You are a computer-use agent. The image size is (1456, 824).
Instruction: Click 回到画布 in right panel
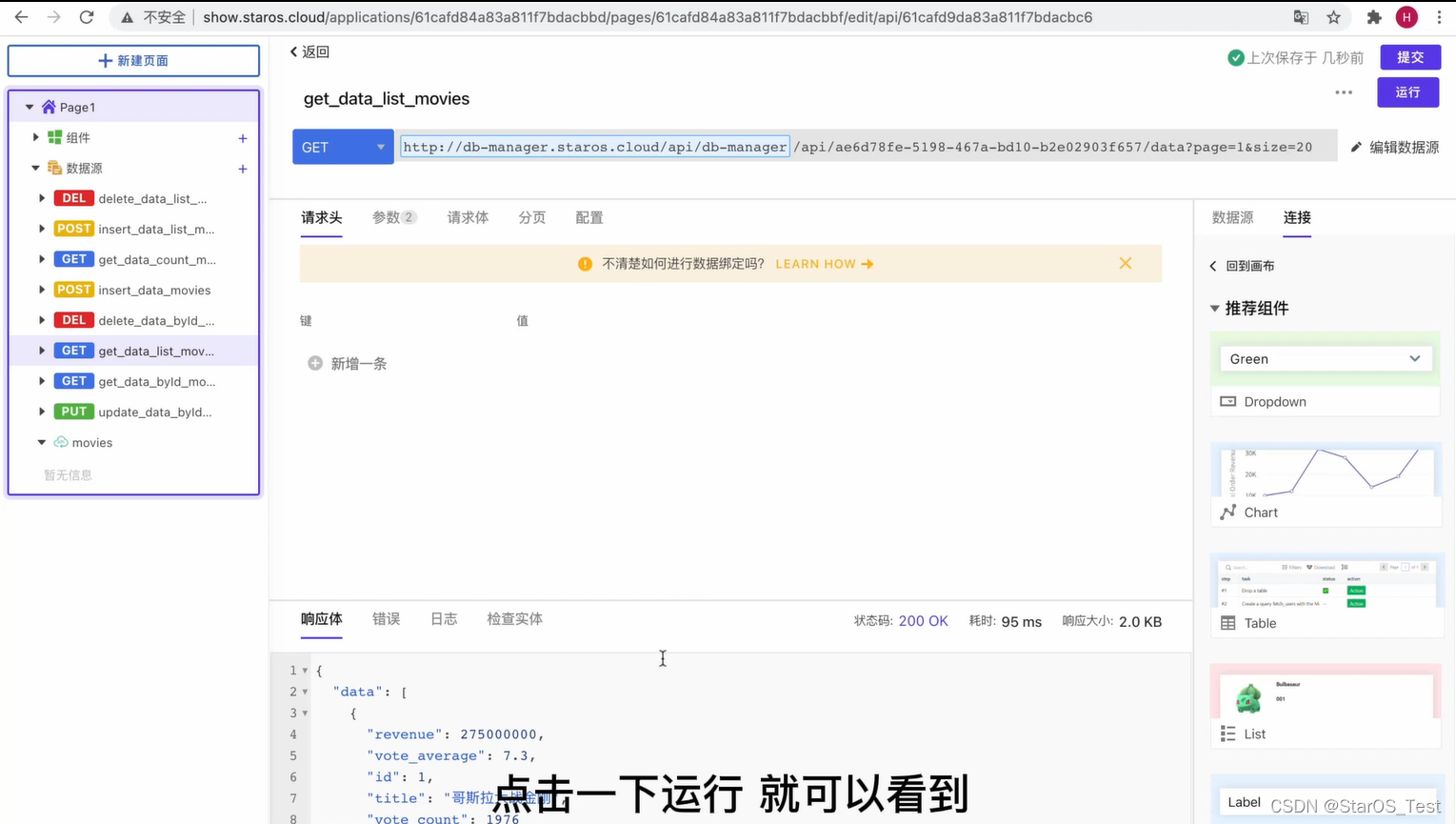[x=1242, y=266]
